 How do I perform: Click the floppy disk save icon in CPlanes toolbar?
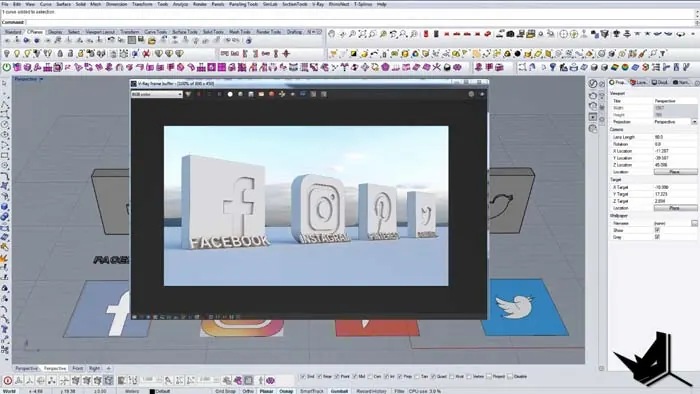141,40
